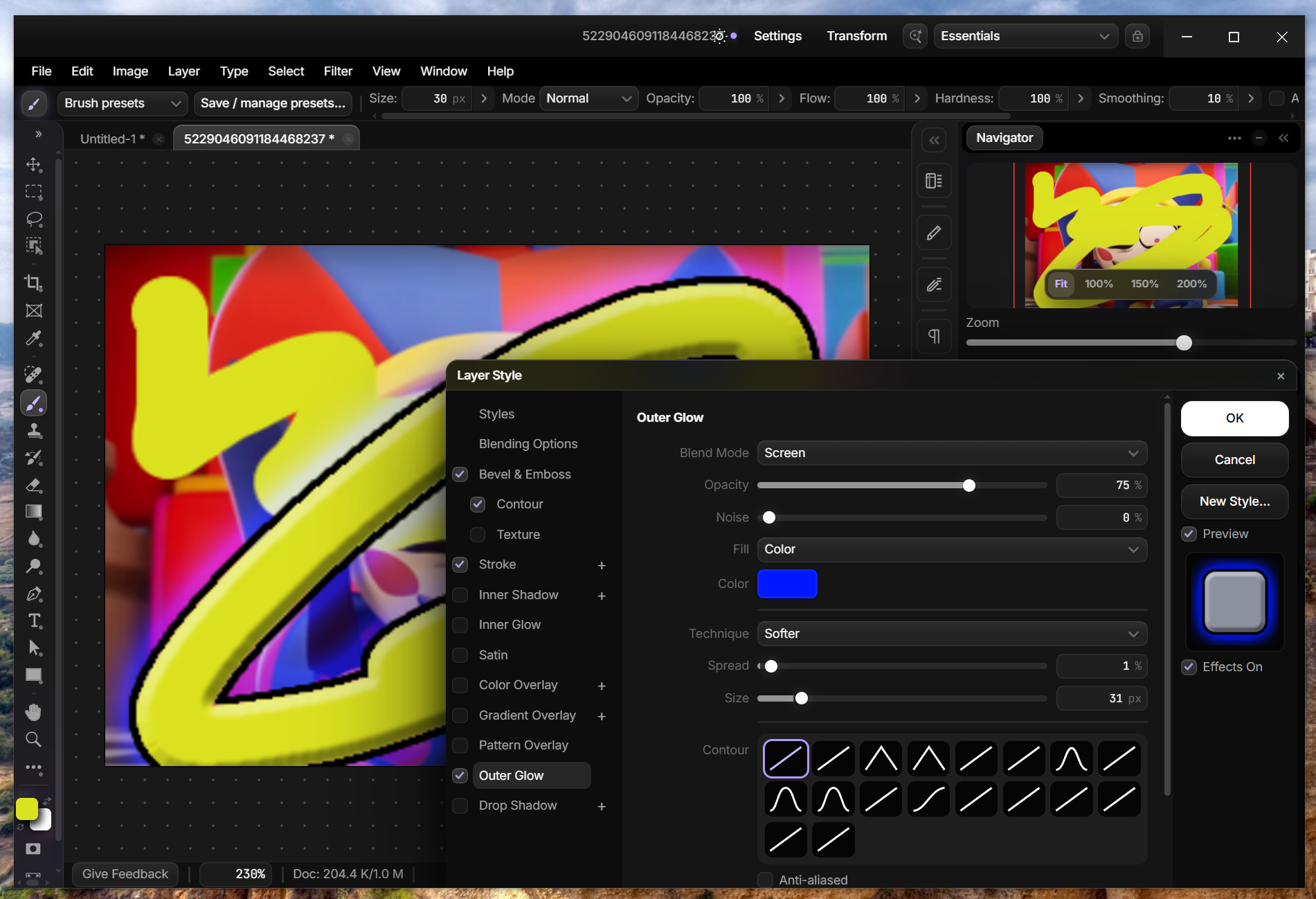Enable the Texture checkbox
This screenshot has width=1316, height=899.
(x=478, y=535)
